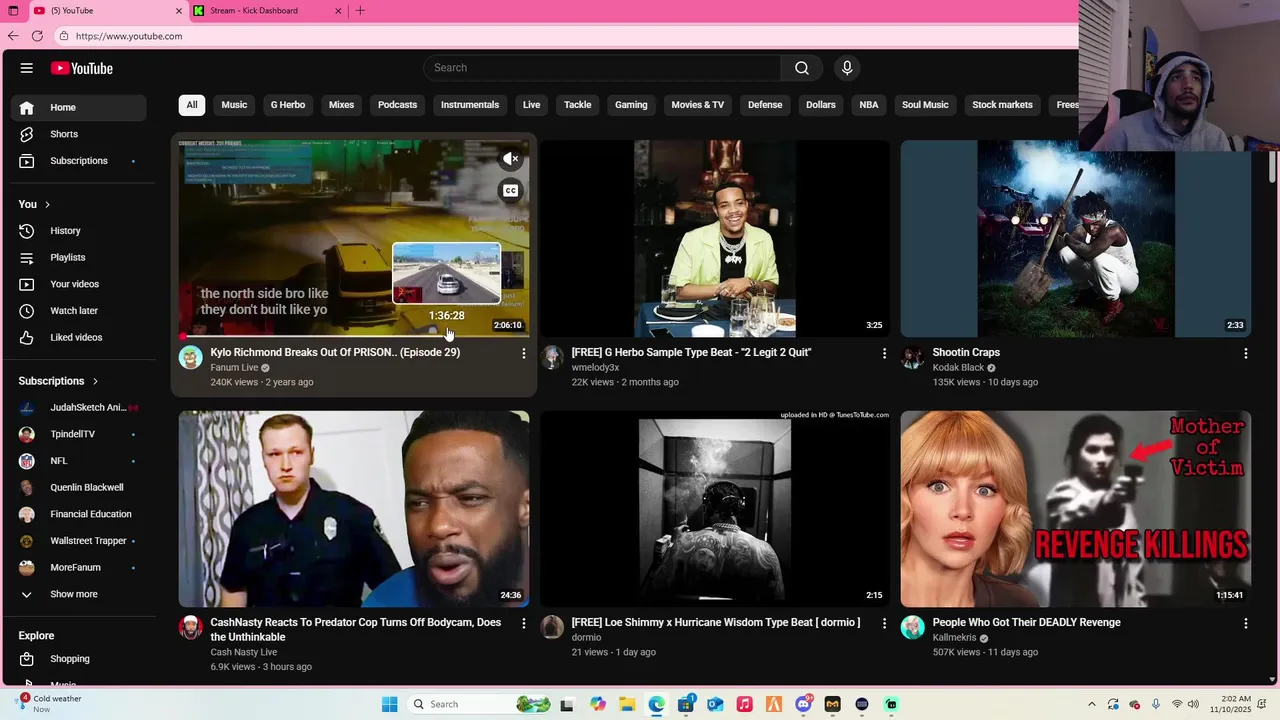Image resolution: width=1280 pixels, height=720 pixels.
Task: Toggle closed captions on preview
Action: [x=511, y=190]
